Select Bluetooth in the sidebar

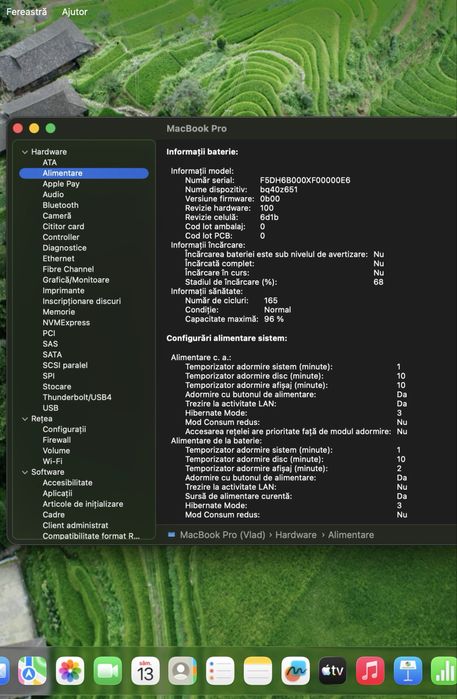tap(61, 205)
